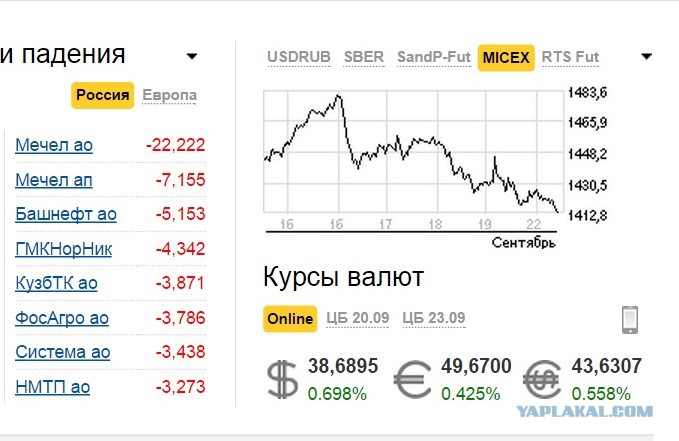
Task: Expand the gainers and losers dropdown arrow
Action: 192,56
